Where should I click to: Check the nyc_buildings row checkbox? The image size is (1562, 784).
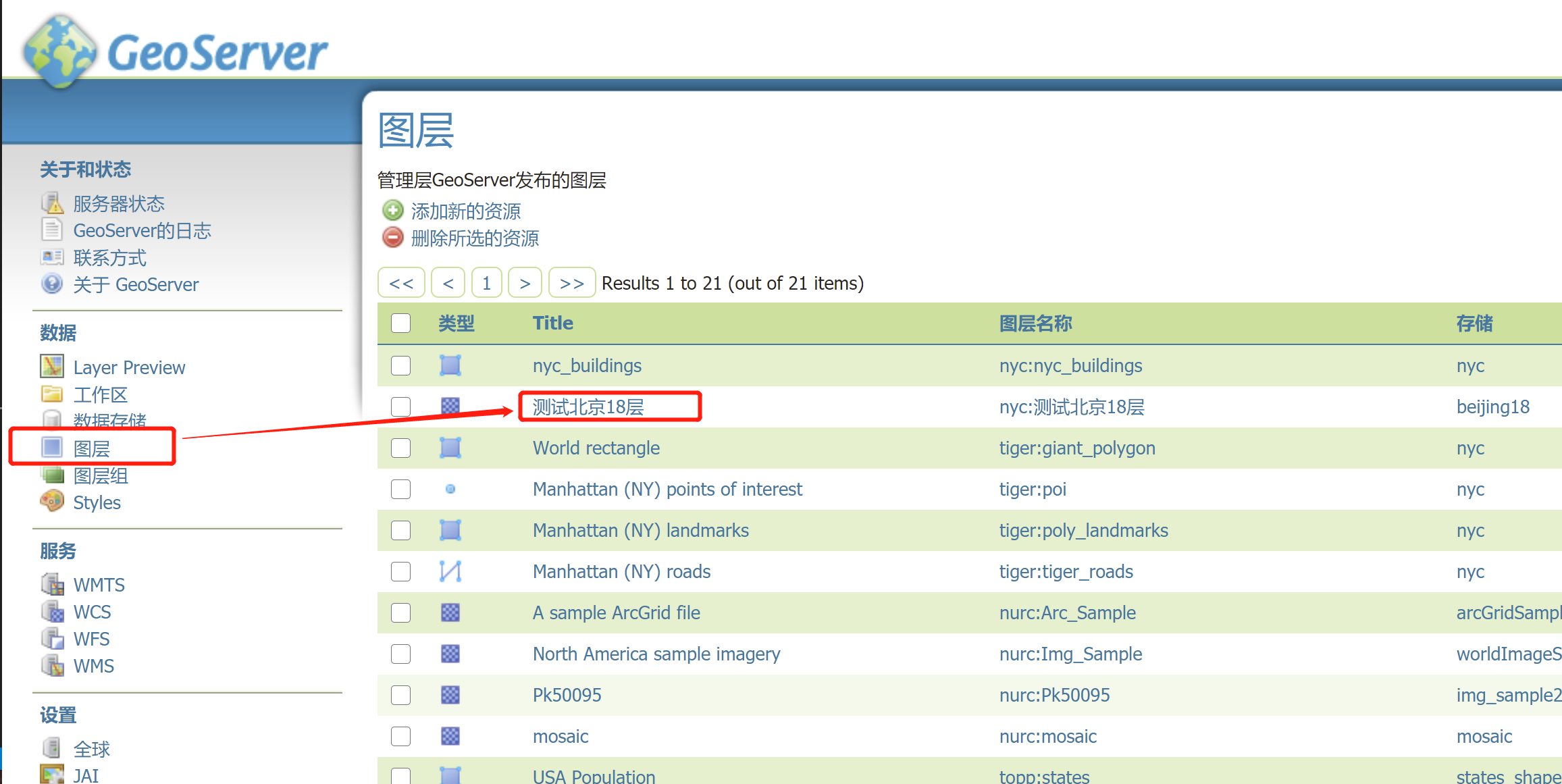[x=401, y=365]
